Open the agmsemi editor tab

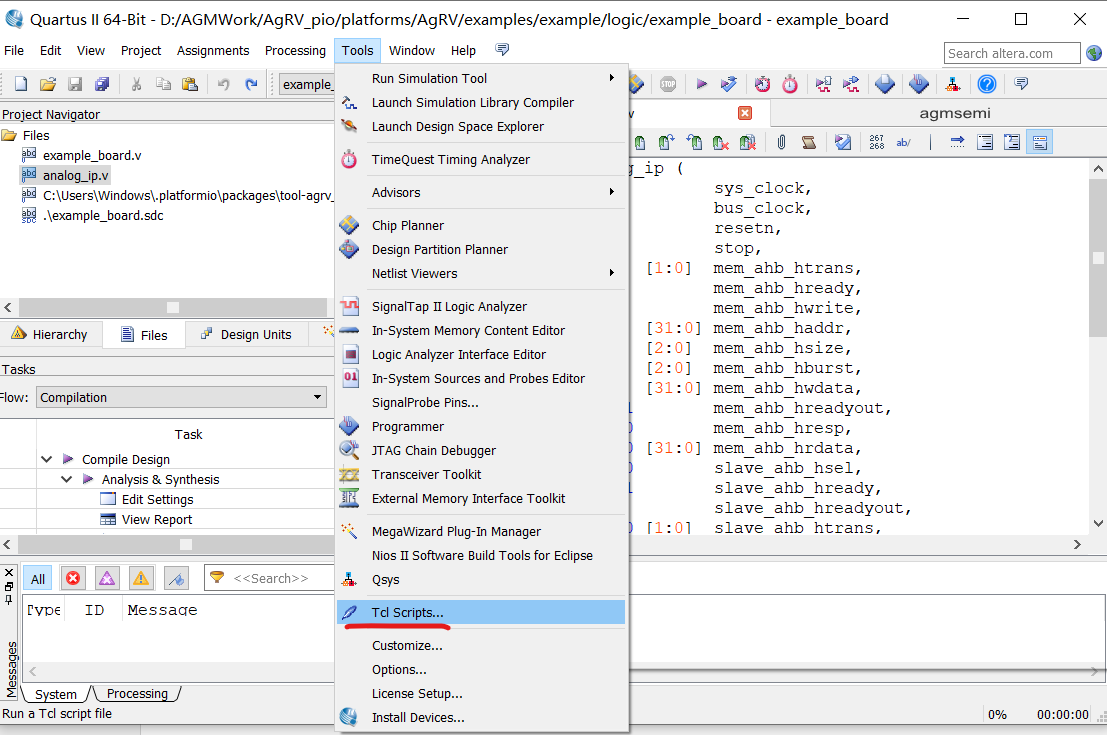(x=955, y=113)
